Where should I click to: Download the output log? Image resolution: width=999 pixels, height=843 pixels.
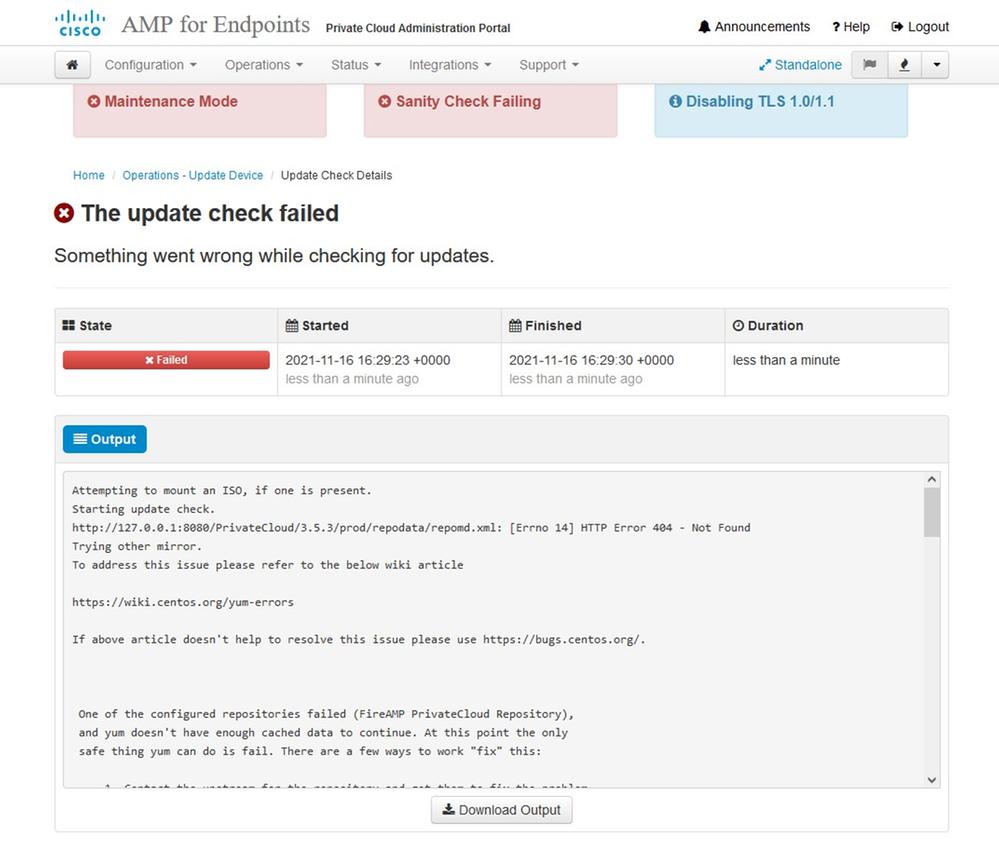[501, 810]
